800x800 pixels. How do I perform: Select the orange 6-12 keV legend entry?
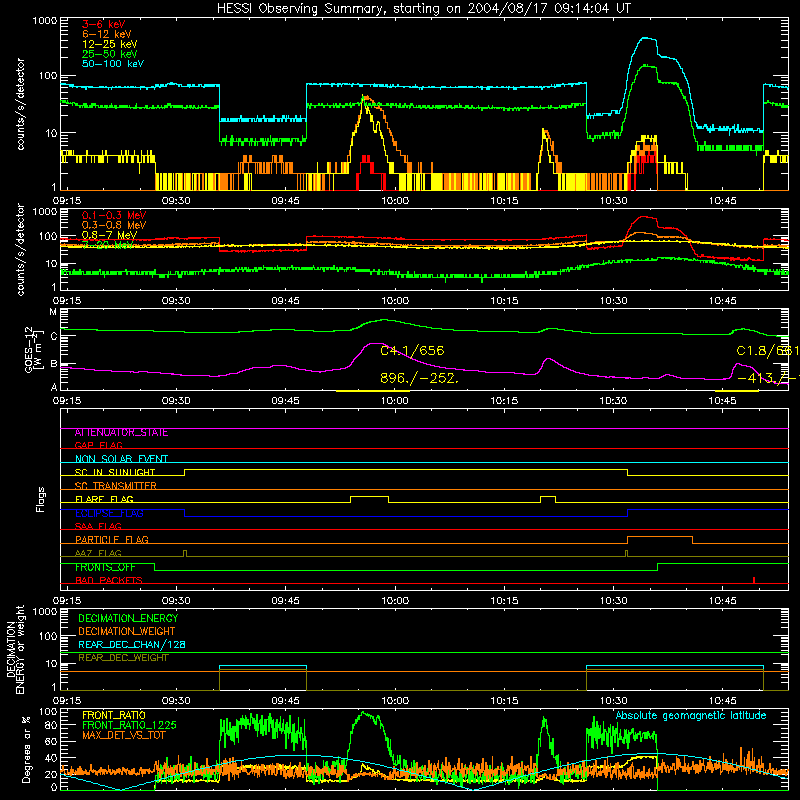pos(106,34)
